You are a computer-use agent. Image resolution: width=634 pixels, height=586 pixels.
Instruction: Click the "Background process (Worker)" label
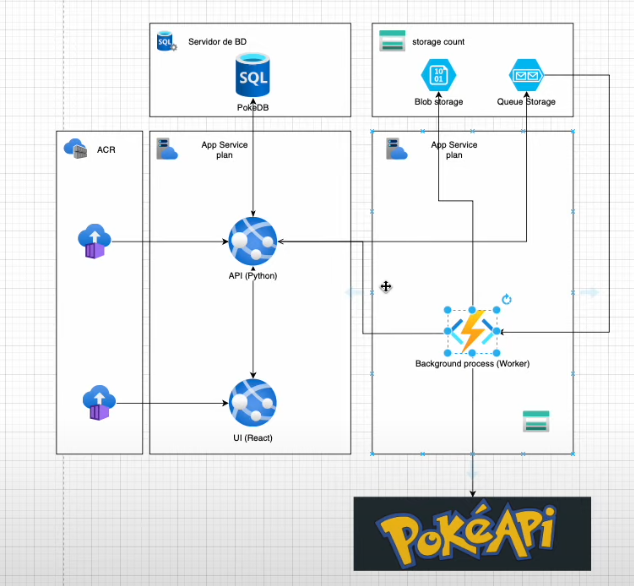[472, 363]
